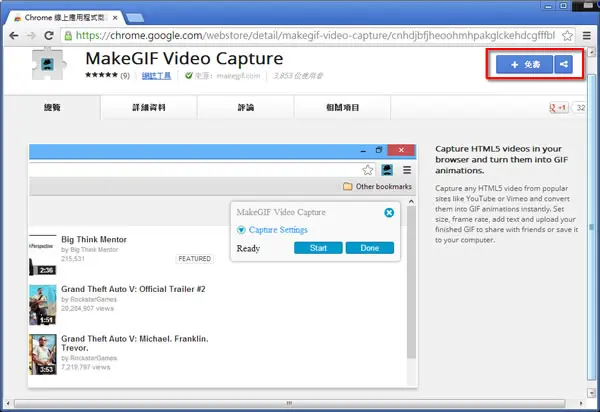The width and height of the screenshot is (600, 412).
Task: Click the makegif.com source text
Action: coord(238,76)
